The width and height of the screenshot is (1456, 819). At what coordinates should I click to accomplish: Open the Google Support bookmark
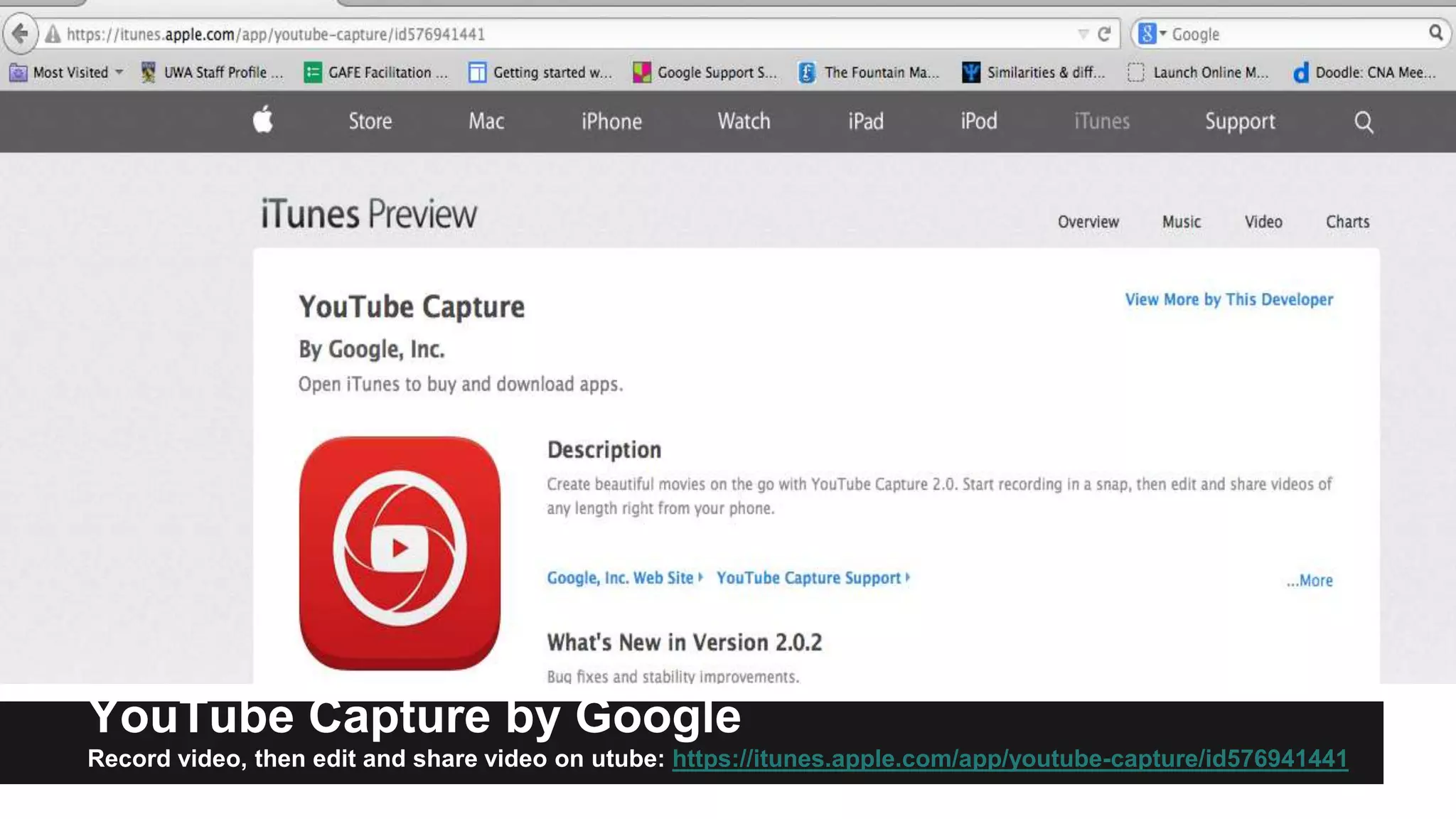705,73
